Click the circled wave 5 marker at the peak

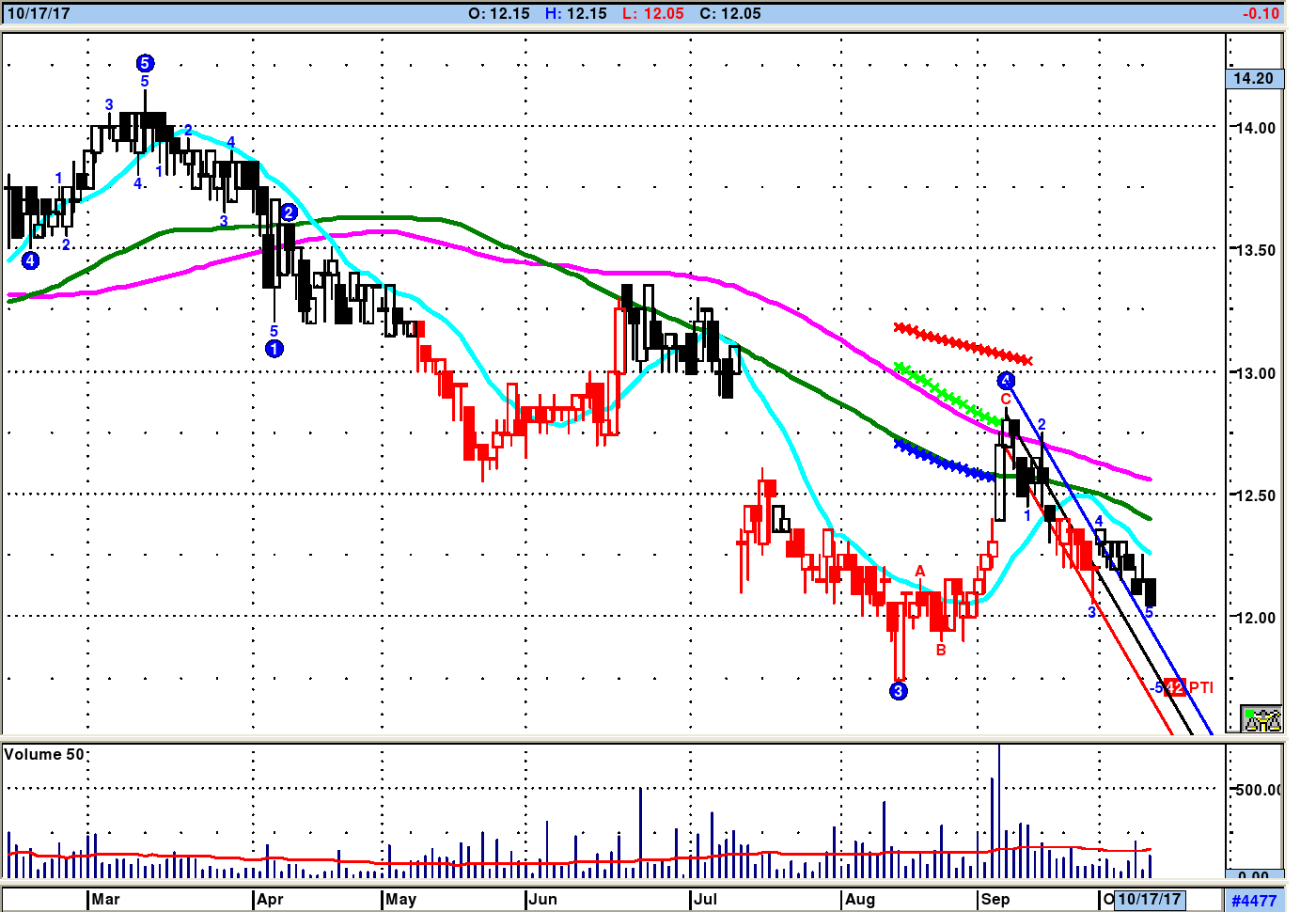[145, 63]
